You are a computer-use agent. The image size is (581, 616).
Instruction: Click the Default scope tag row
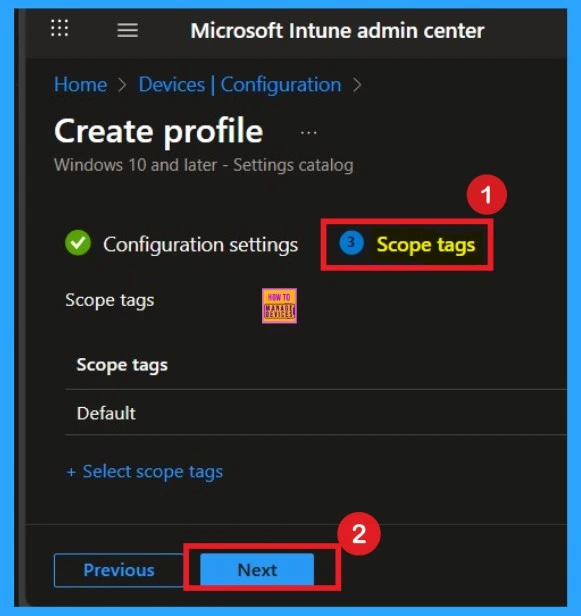316,413
